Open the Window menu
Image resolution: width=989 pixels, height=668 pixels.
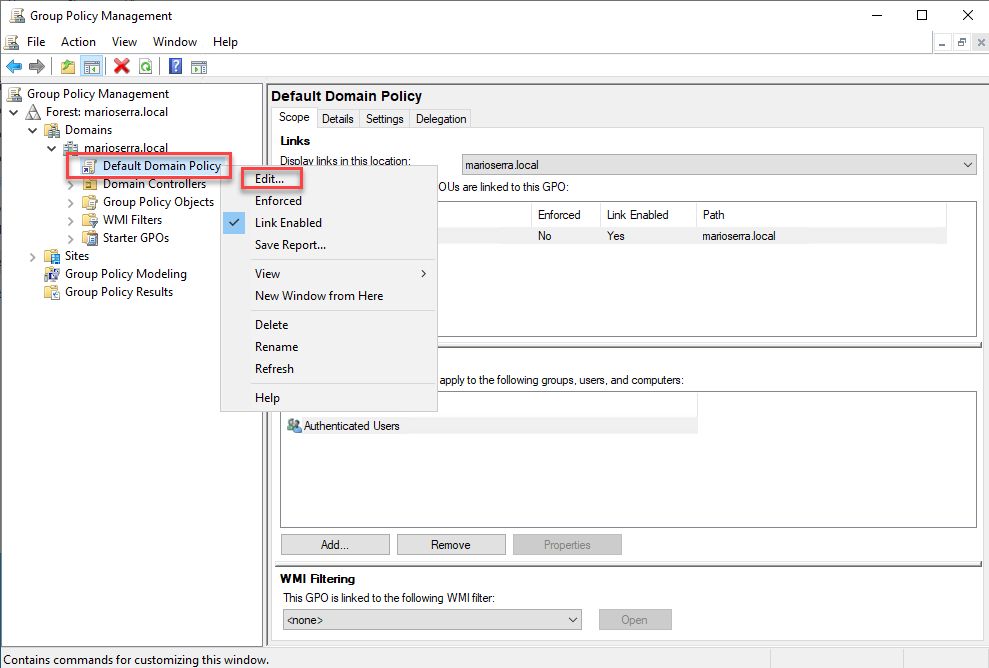click(175, 42)
